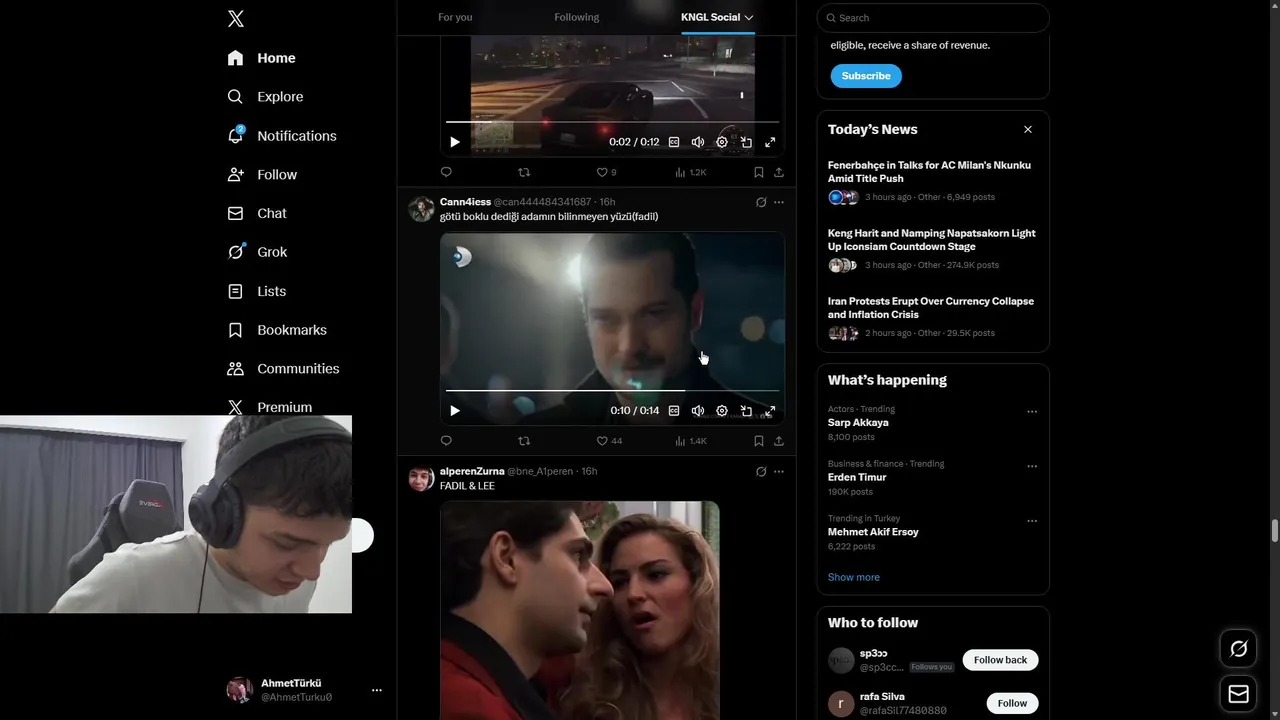Seek on the top car video progress bar
This screenshot has height=720, width=1280.
pos(612,122)
